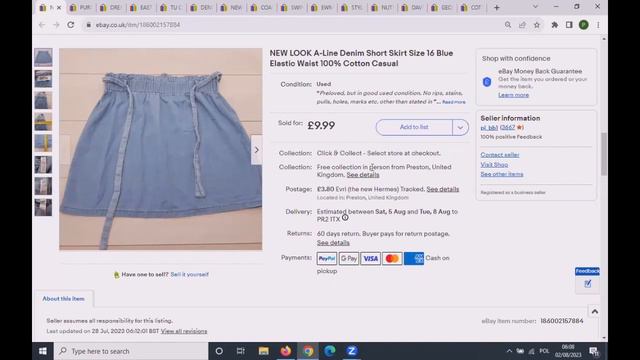Click the main skirt product image
Viewport: 640px width, 360px height.
click(160, 149)
